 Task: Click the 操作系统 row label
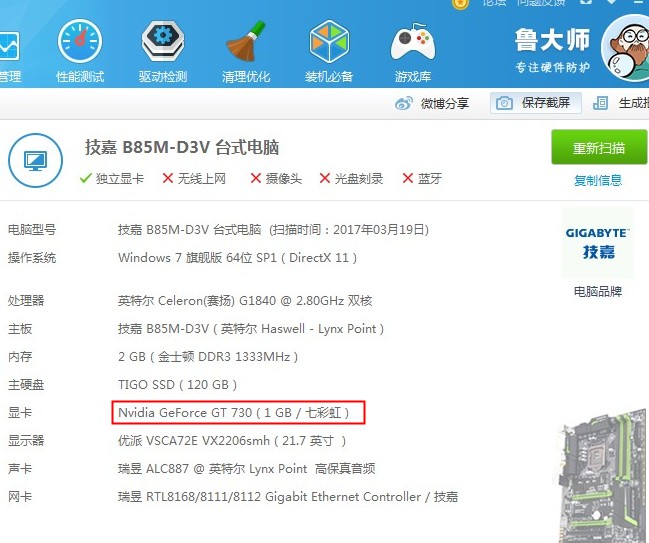pyautogui.click(x=32, y=258)
